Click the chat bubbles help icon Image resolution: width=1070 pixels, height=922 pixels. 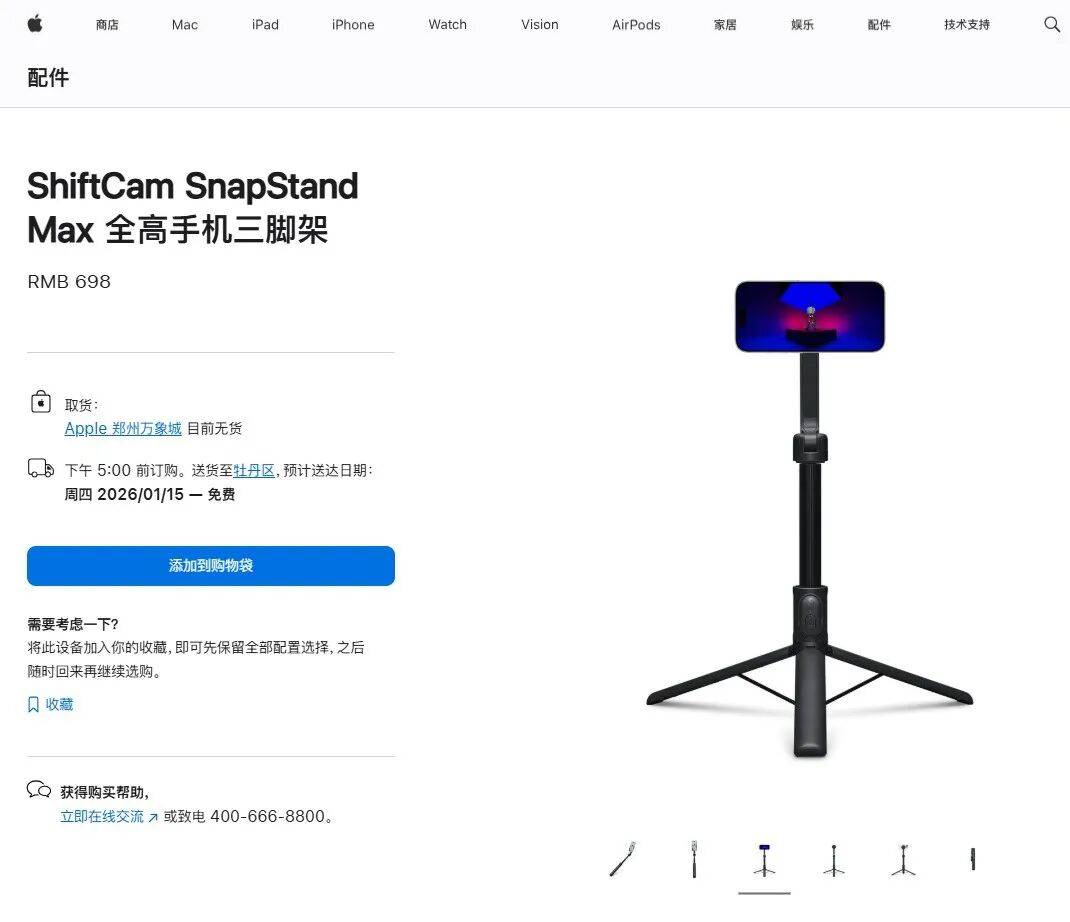(39, 790)
